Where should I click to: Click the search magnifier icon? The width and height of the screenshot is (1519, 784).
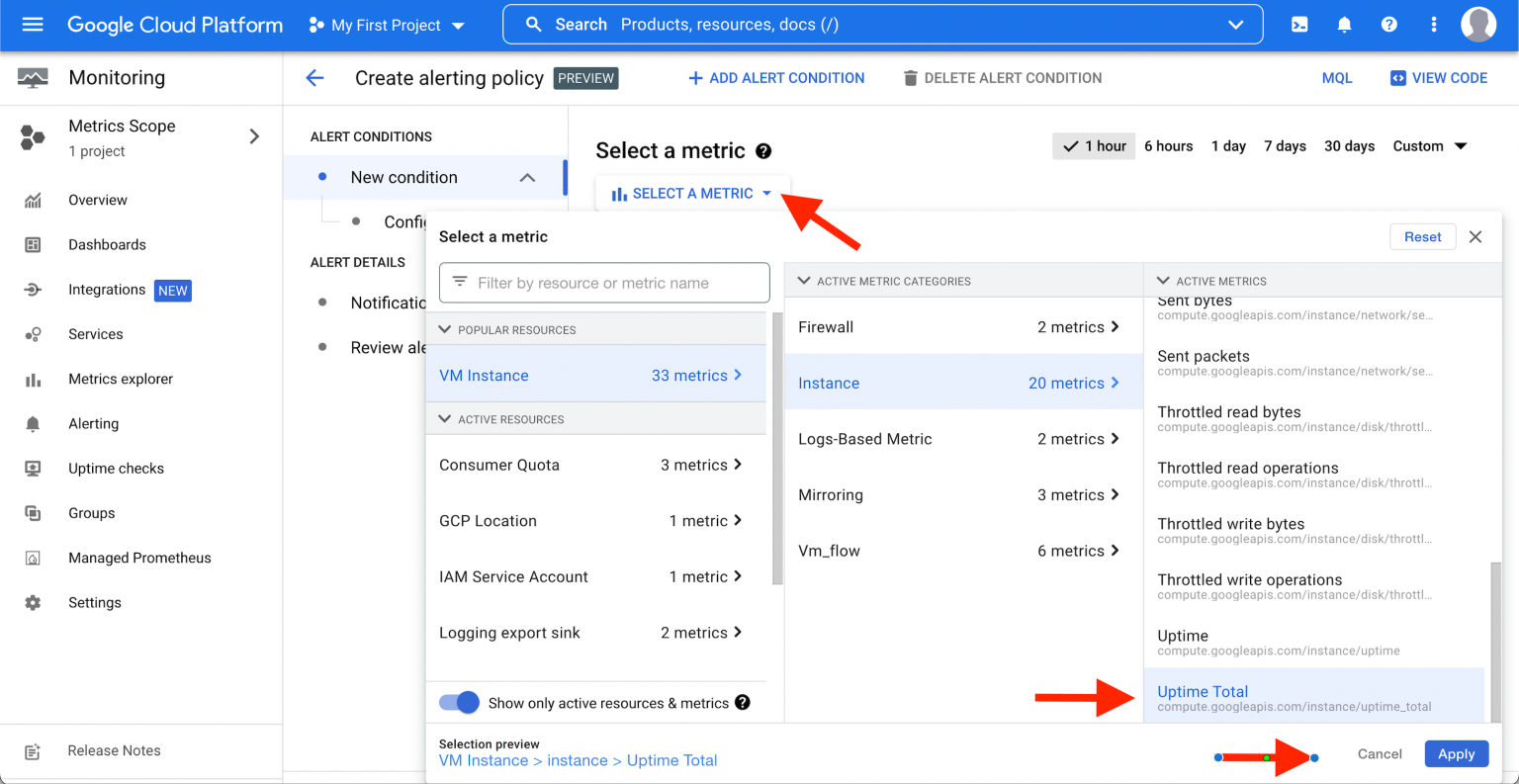pos(533,25)
